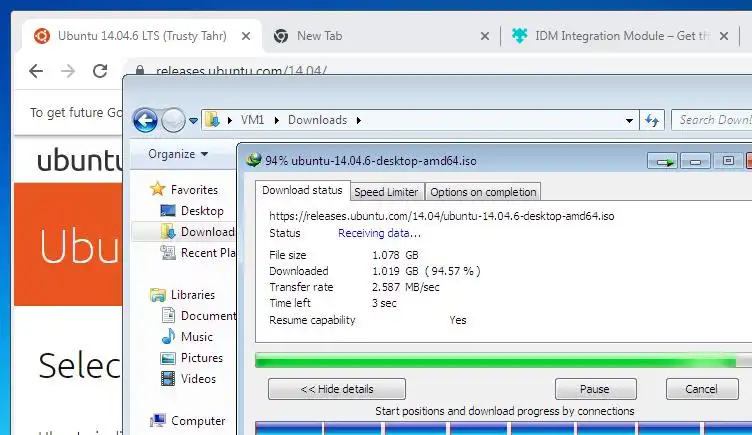Open the Options on completion tab
Image resolution: width=752 pixels, height=435 pixels.
click(483, 192)
